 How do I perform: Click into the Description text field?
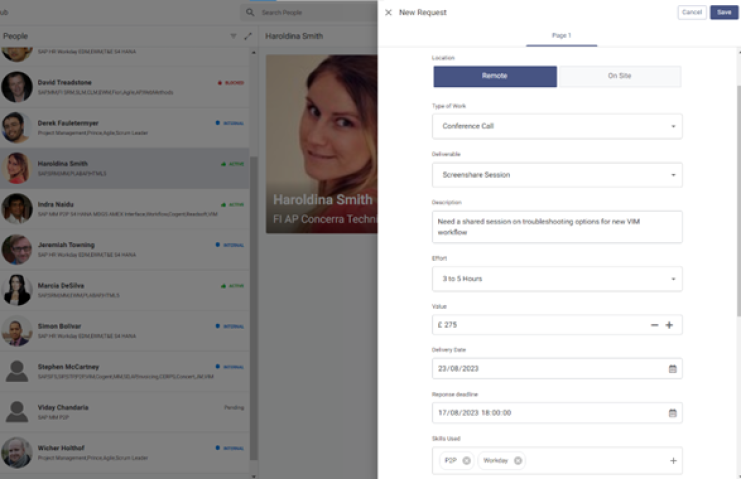tap(557, 226)
